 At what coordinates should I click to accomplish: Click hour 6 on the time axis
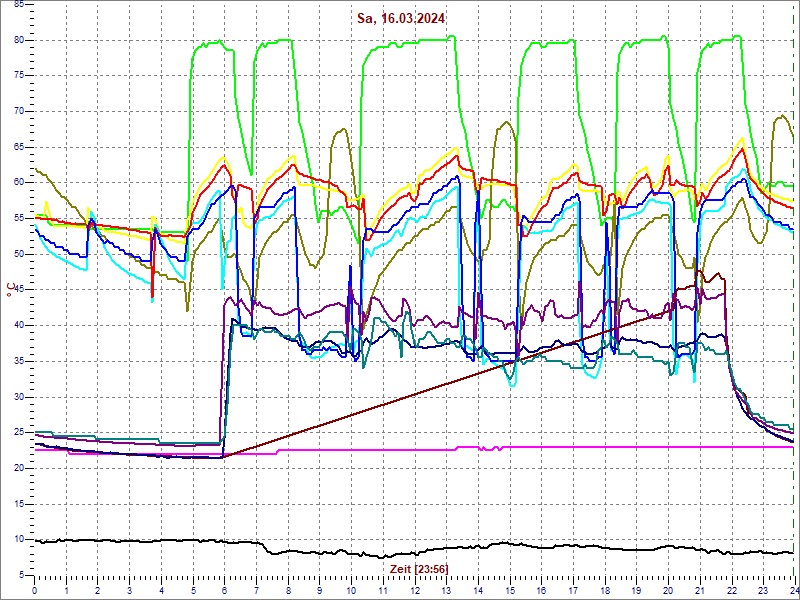pyautogui.click(x=224, y=590)
